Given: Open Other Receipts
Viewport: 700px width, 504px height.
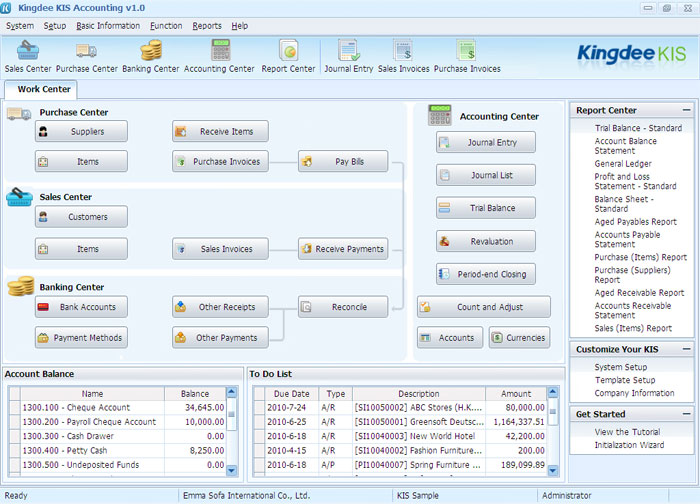Looking at the screenshot, I should tap(220, 307).
